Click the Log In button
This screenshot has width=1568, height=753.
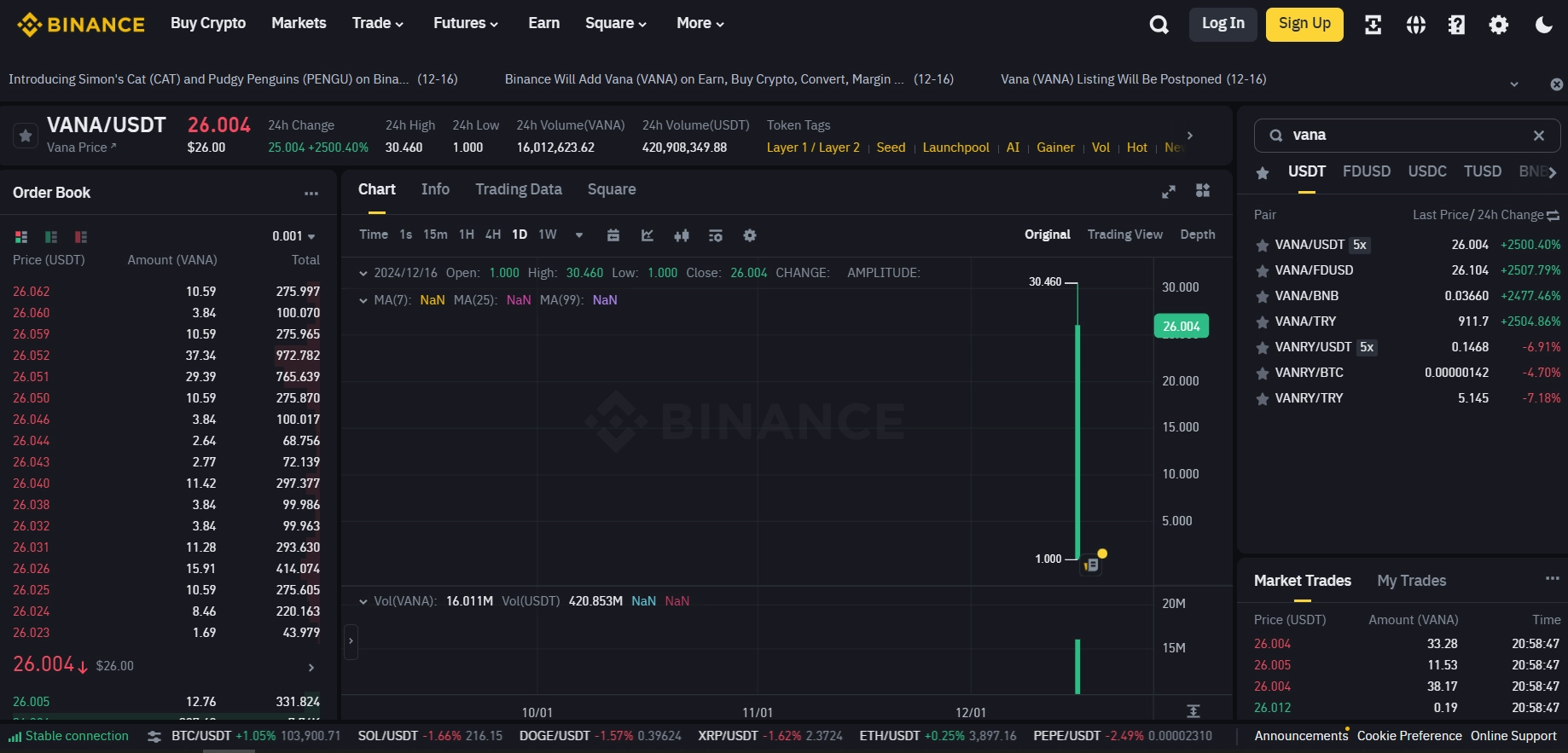[x=1223, y=24]
